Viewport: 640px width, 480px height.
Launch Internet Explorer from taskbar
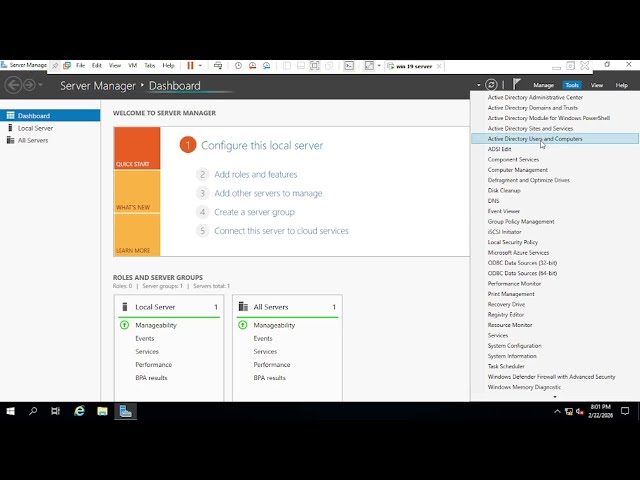tap(79, 411)
